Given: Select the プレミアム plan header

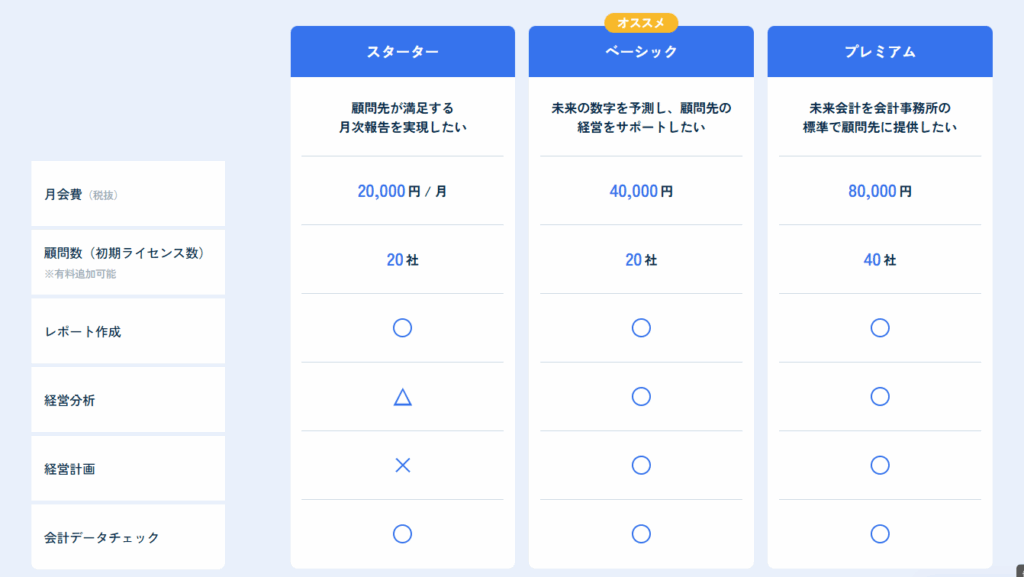Looking at the screenshot, I should point(880,52).
